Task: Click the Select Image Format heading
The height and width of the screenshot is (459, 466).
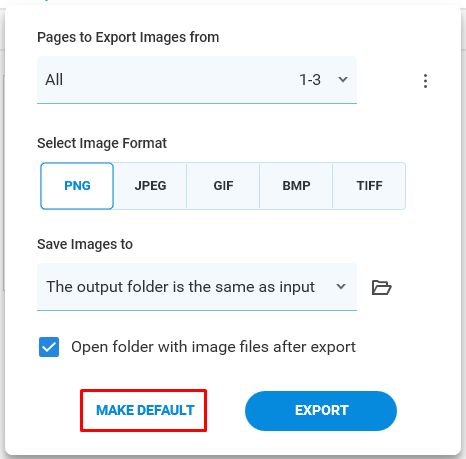Action: coord(102,143)
